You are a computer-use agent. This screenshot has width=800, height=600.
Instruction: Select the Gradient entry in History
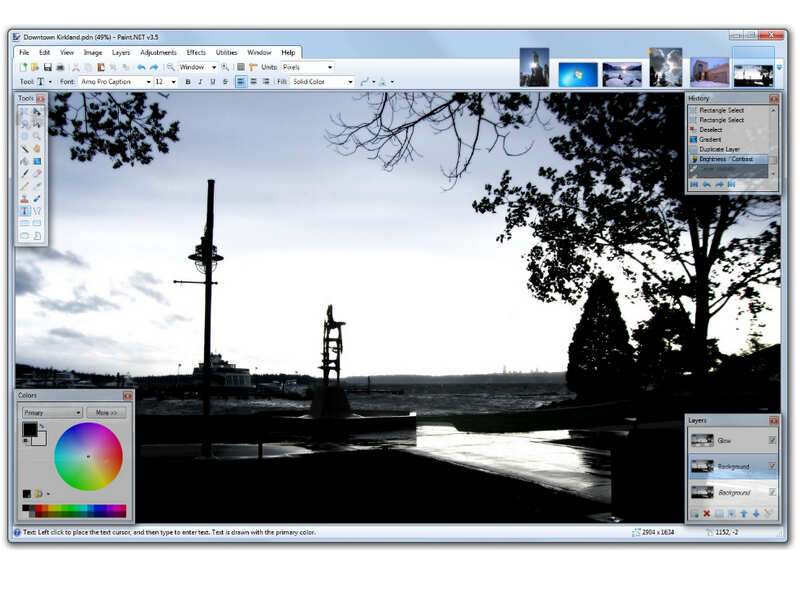tap(711, 139)
